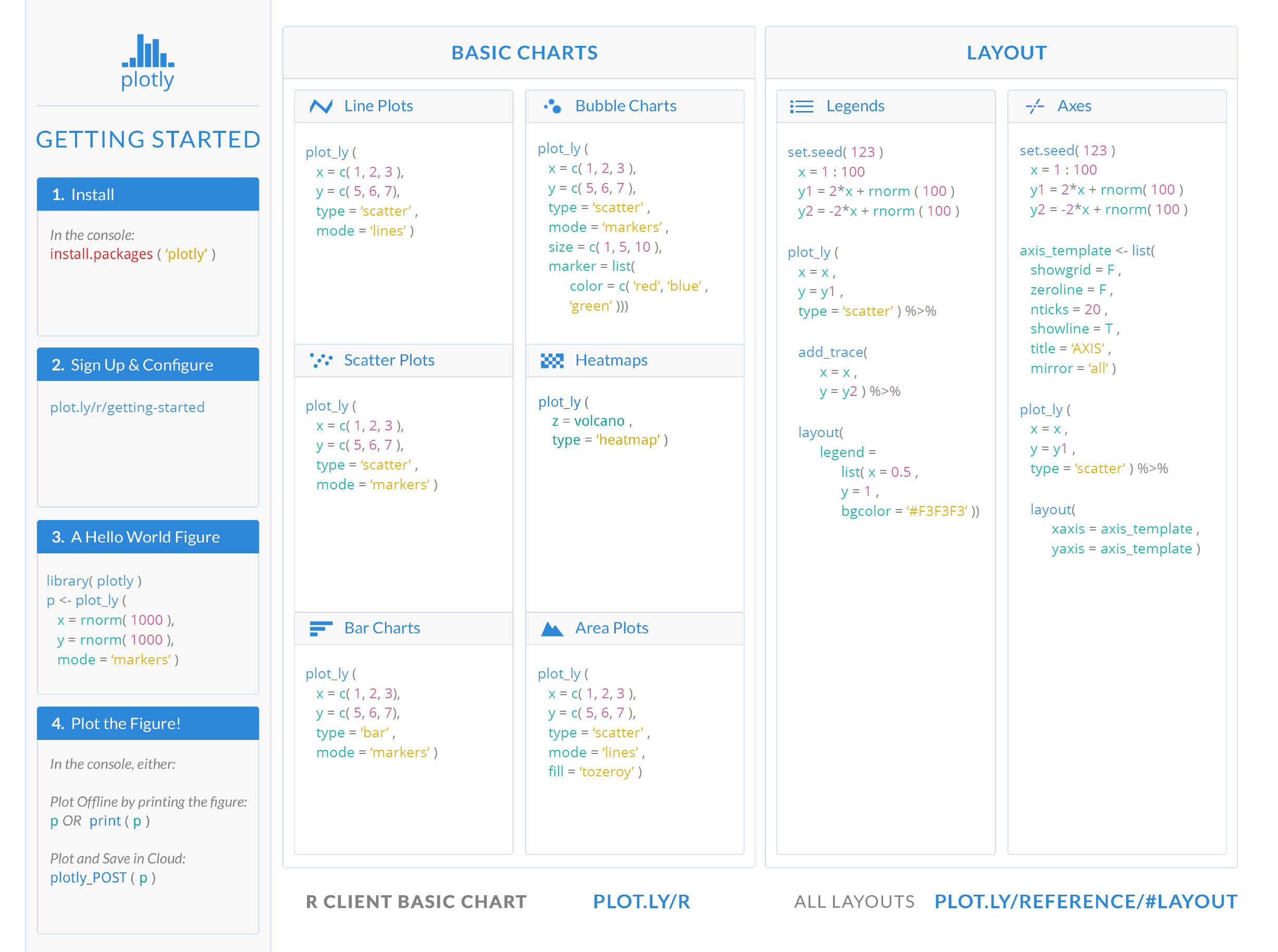The width and height of the screenshot is (1278, 952).
Task: Select the 1. Install section header
Action: point(147,194)
